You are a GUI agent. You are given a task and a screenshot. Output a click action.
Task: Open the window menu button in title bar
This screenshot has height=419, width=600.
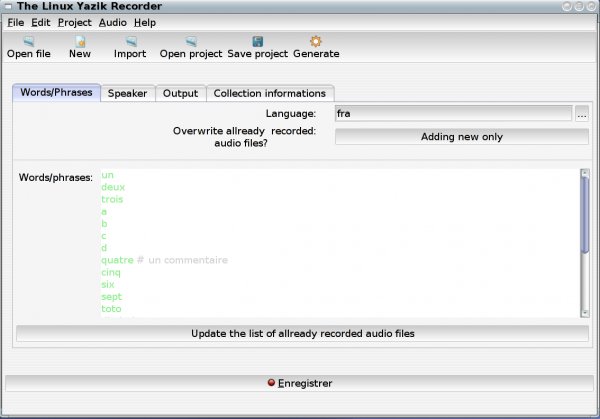coord(8,6)
